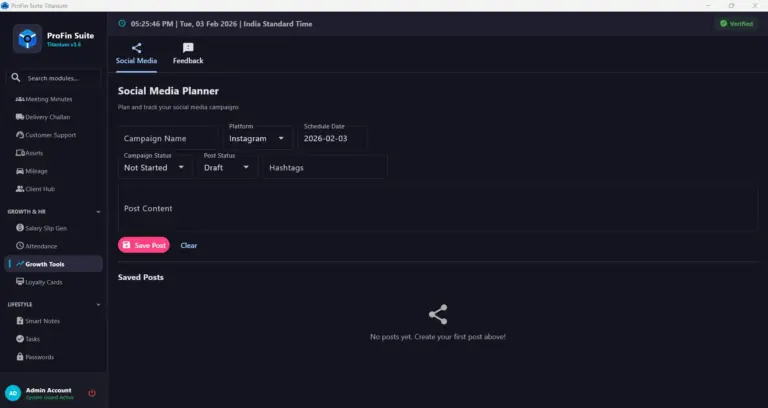Viewport: 768px width, 408px height.
Task: Open Smart Notes module
Action: 42,321
